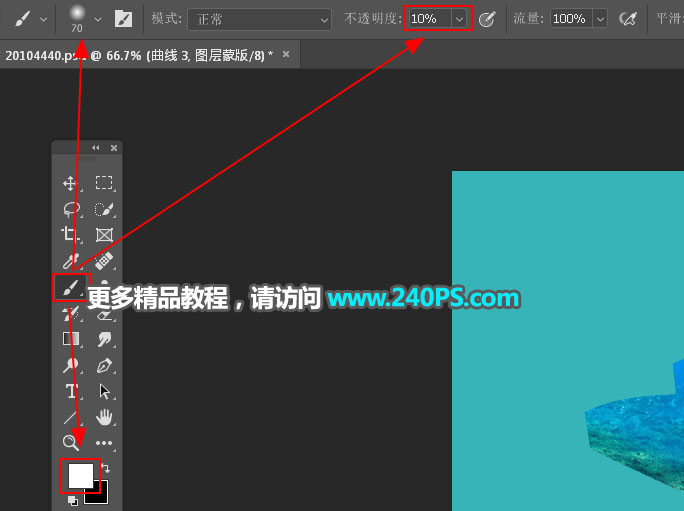
Task: Open the brush preset picker arrow
Action: pyautogui.click(x=98, y=20)
